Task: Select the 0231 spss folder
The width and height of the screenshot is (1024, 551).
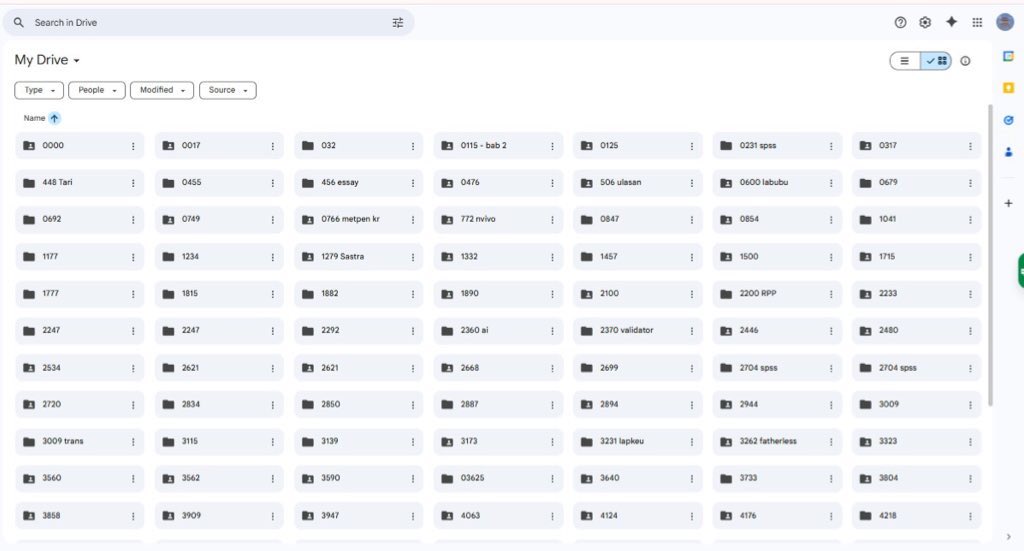Action: tap(777, 146)
